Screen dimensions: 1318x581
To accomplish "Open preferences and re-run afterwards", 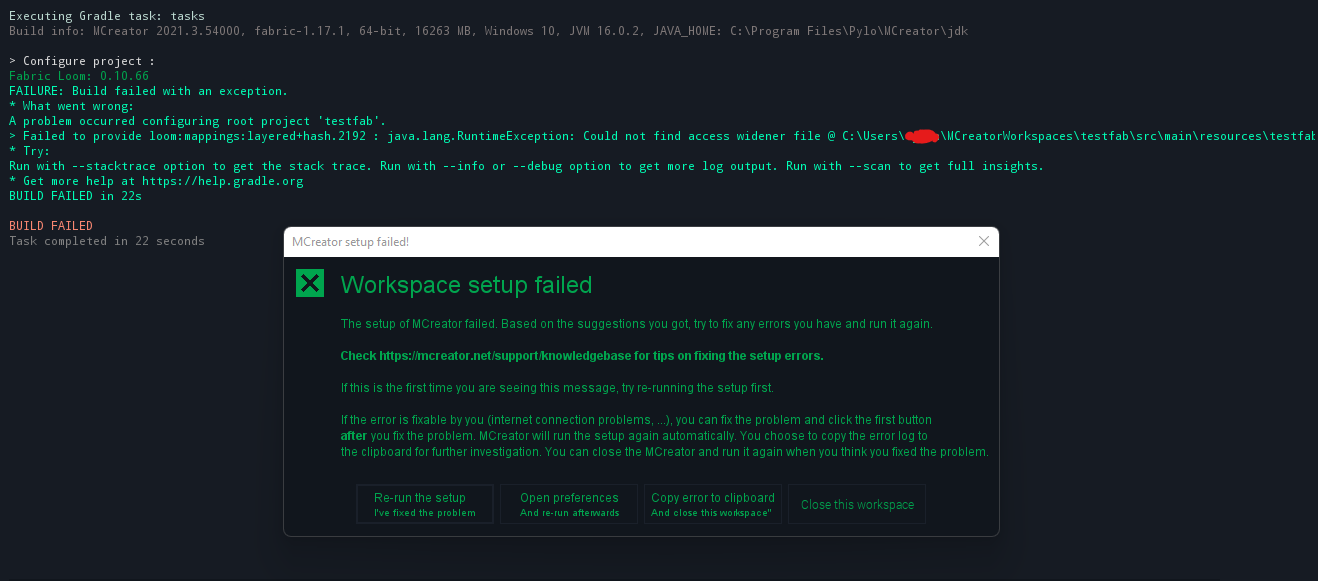I will 568,503.
